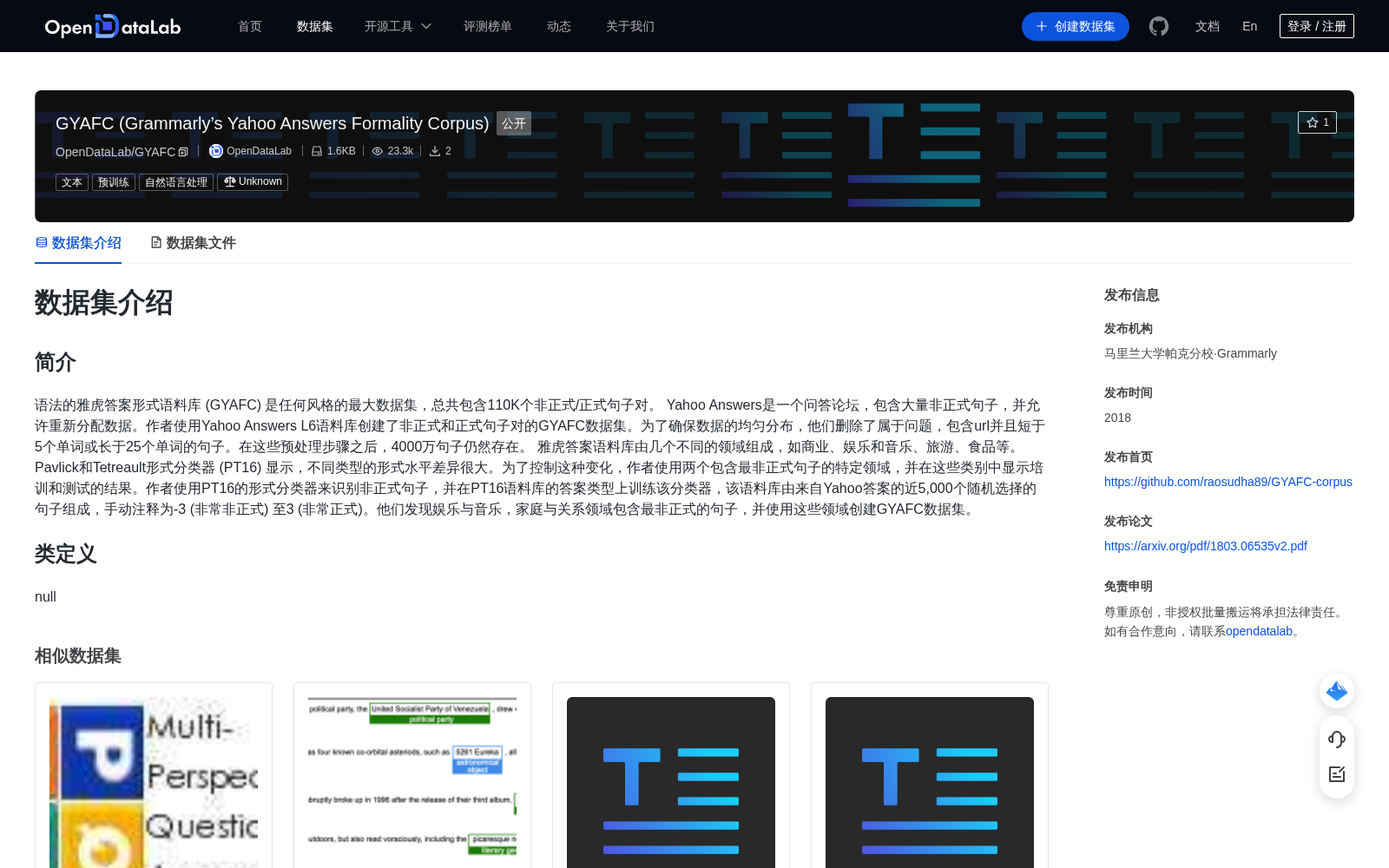Click the OpenDataLab publisher avatar

tap(216, 151)
